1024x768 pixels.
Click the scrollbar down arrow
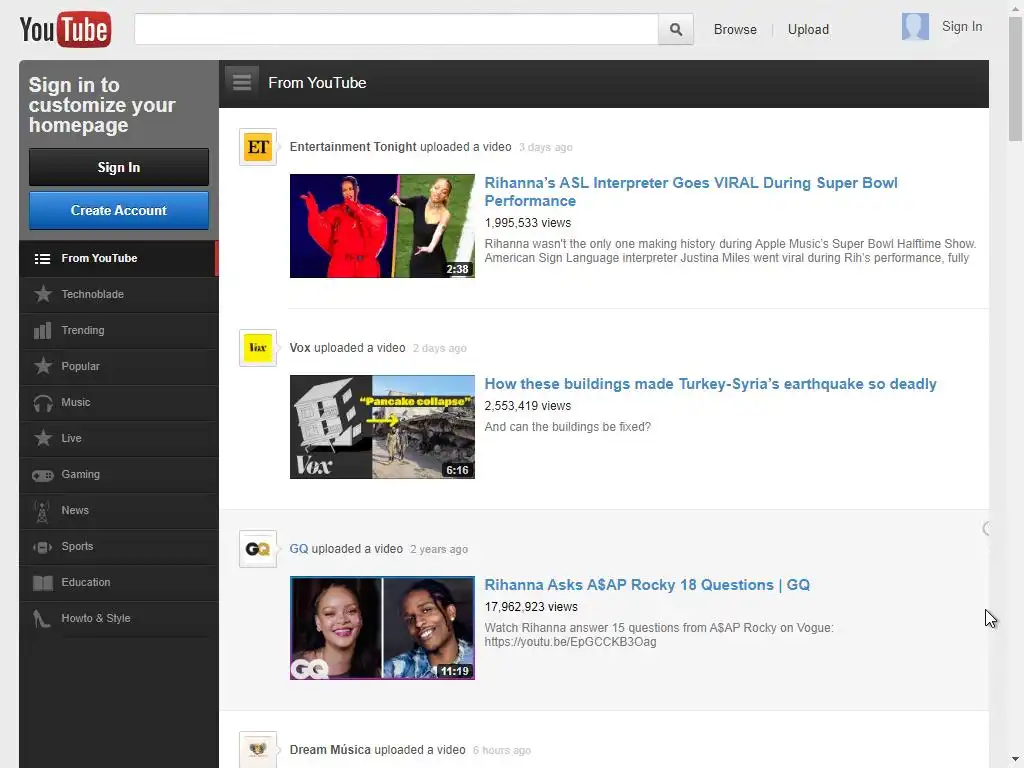1016,760
